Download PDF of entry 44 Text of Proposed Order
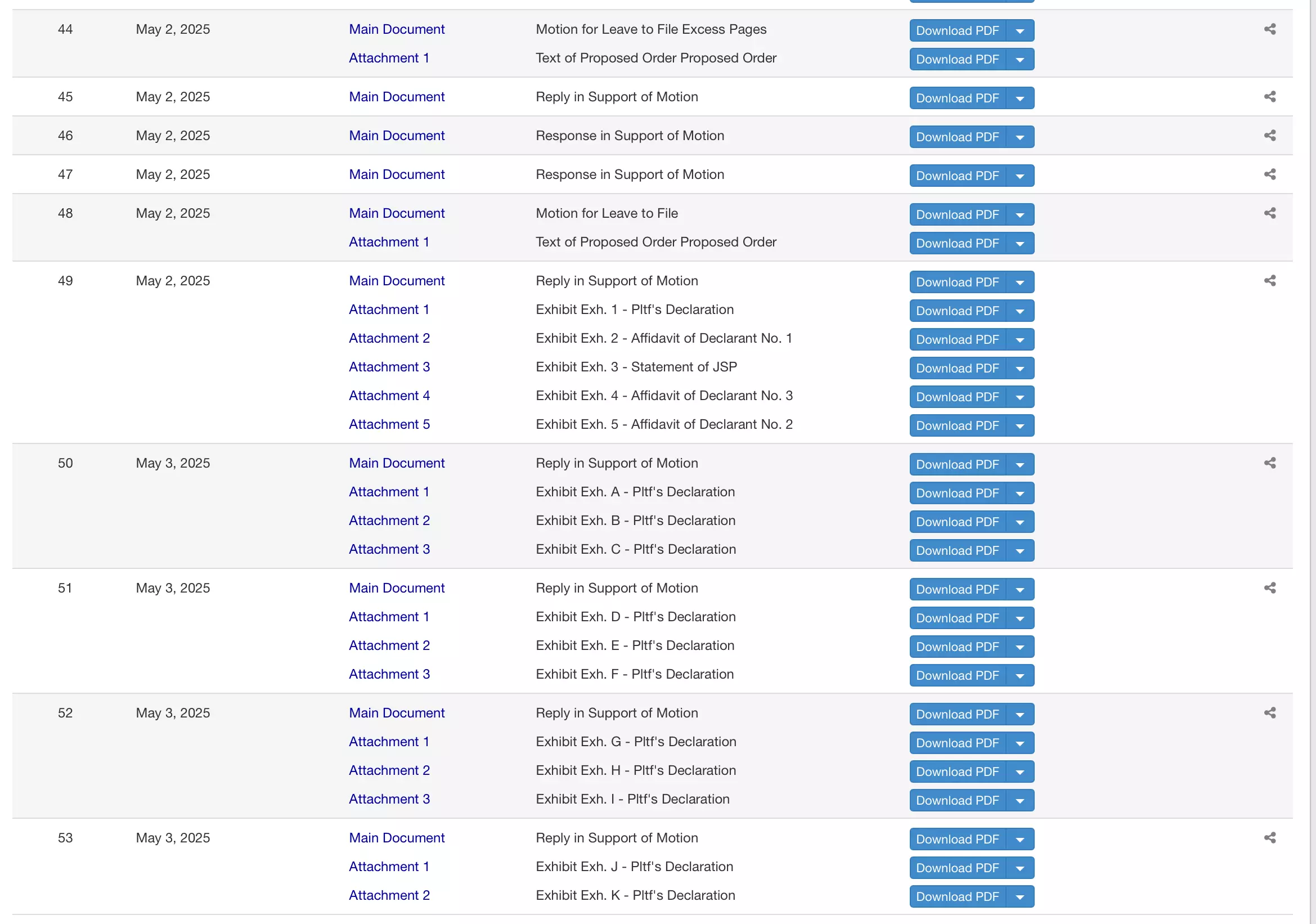1316x924 pixels. (957, 60)
